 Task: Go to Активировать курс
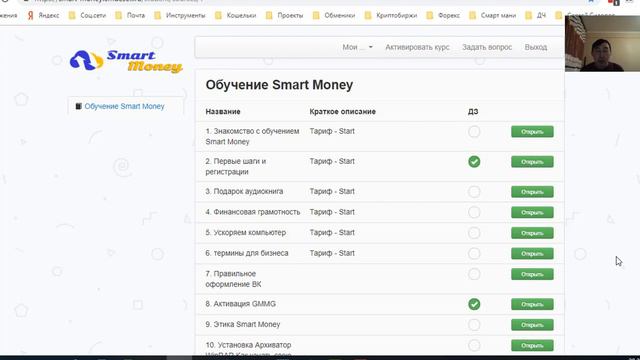point(417,47)
